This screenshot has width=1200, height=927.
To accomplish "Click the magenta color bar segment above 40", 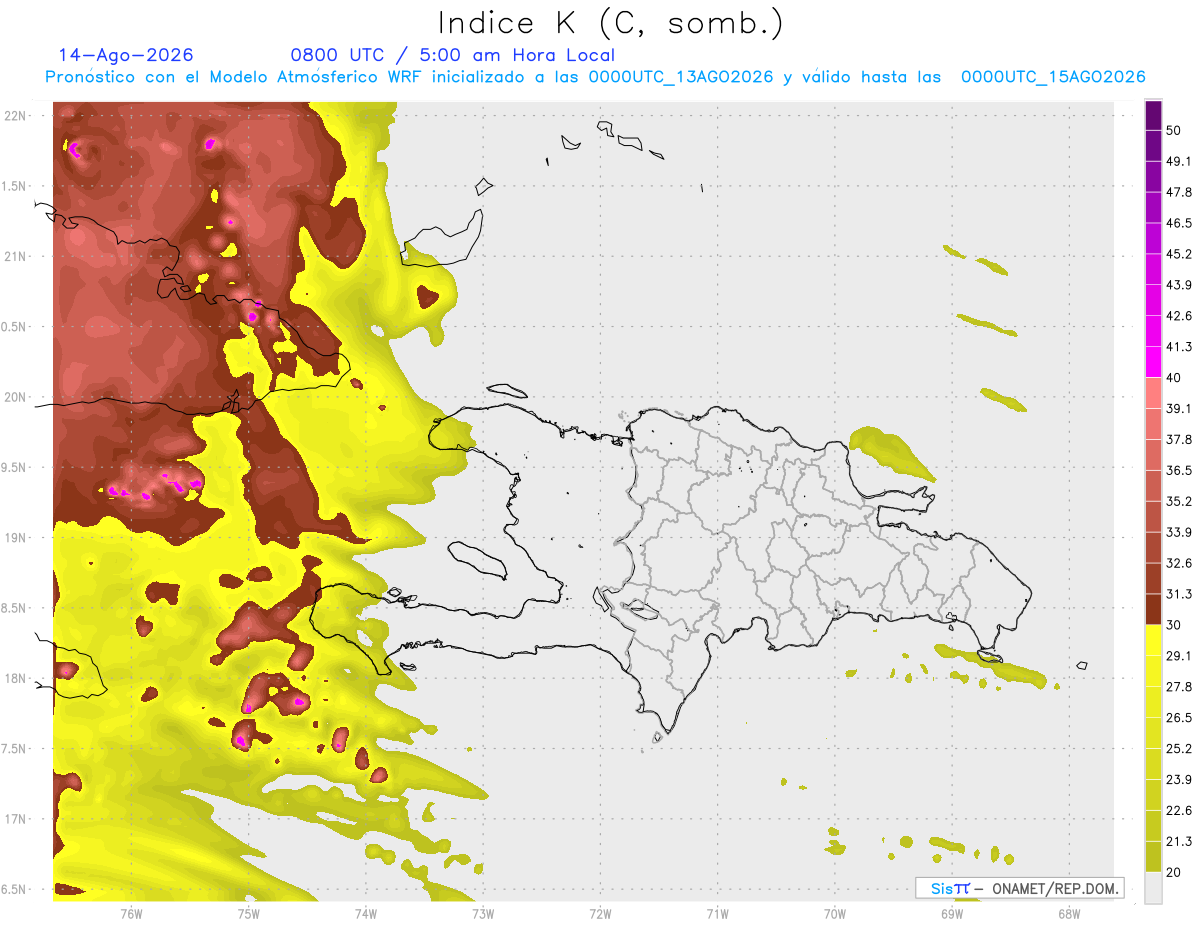I will [x=1154, y=362].
